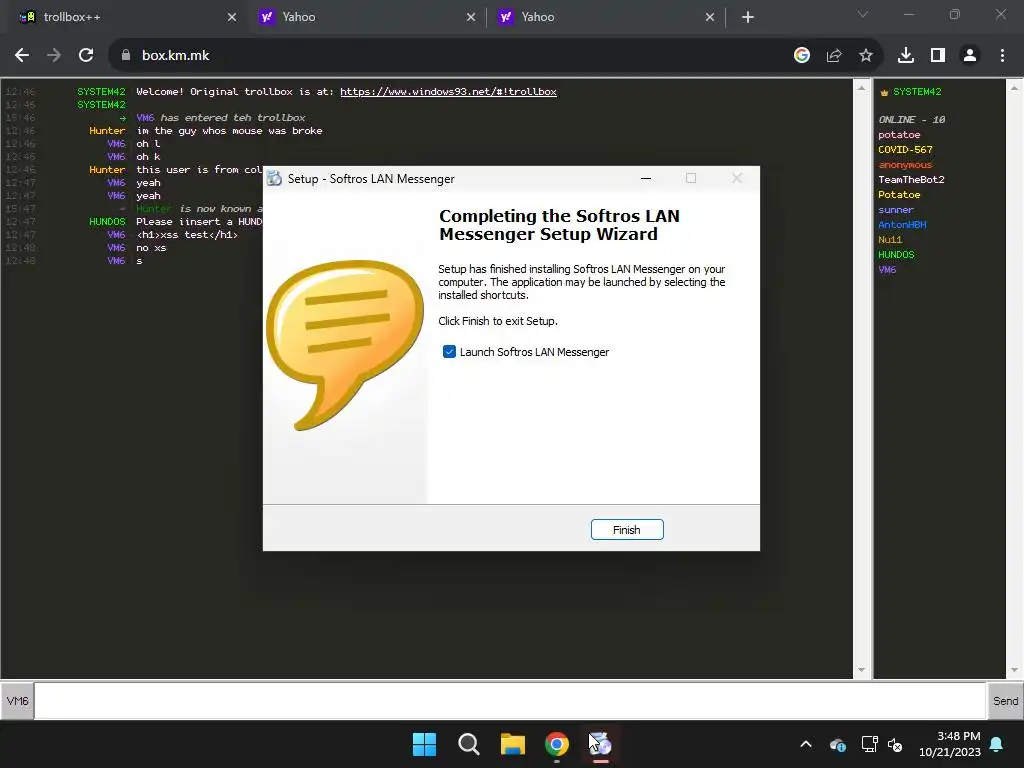Open the Chrome three-dot menu

coord(1002,56)
